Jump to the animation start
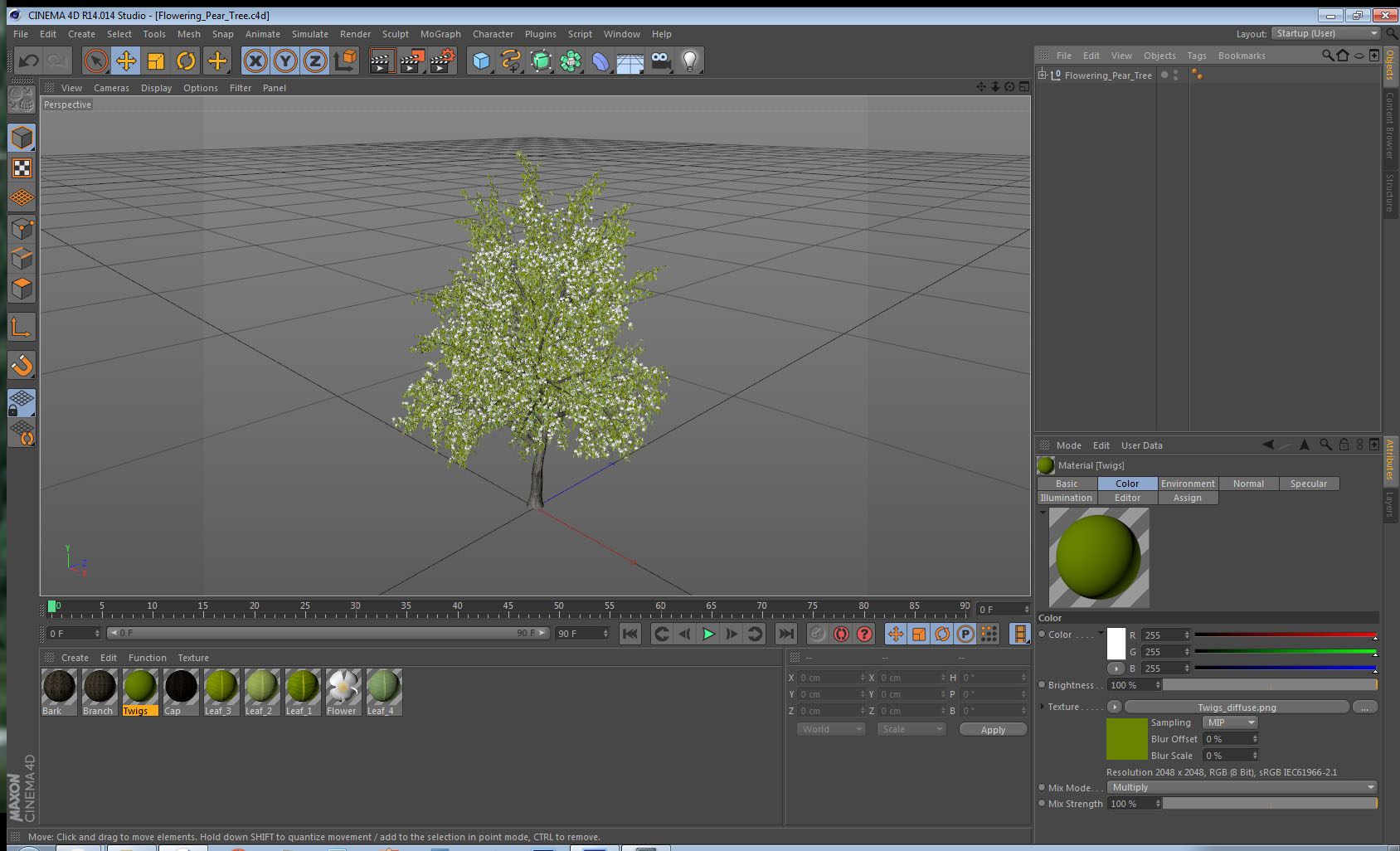1400x851 pixels. click(x=630, y=634)
